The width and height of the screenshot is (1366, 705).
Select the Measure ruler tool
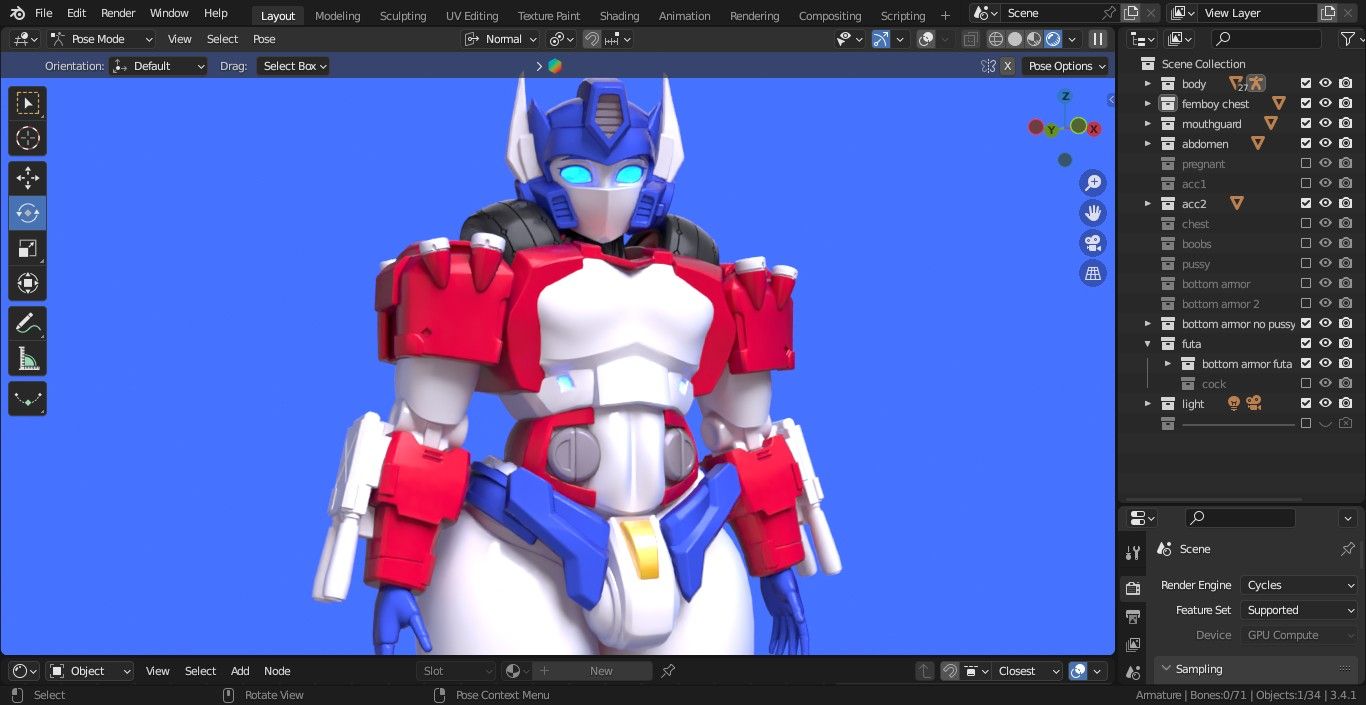pyautogui.click(x=28, y=358)
